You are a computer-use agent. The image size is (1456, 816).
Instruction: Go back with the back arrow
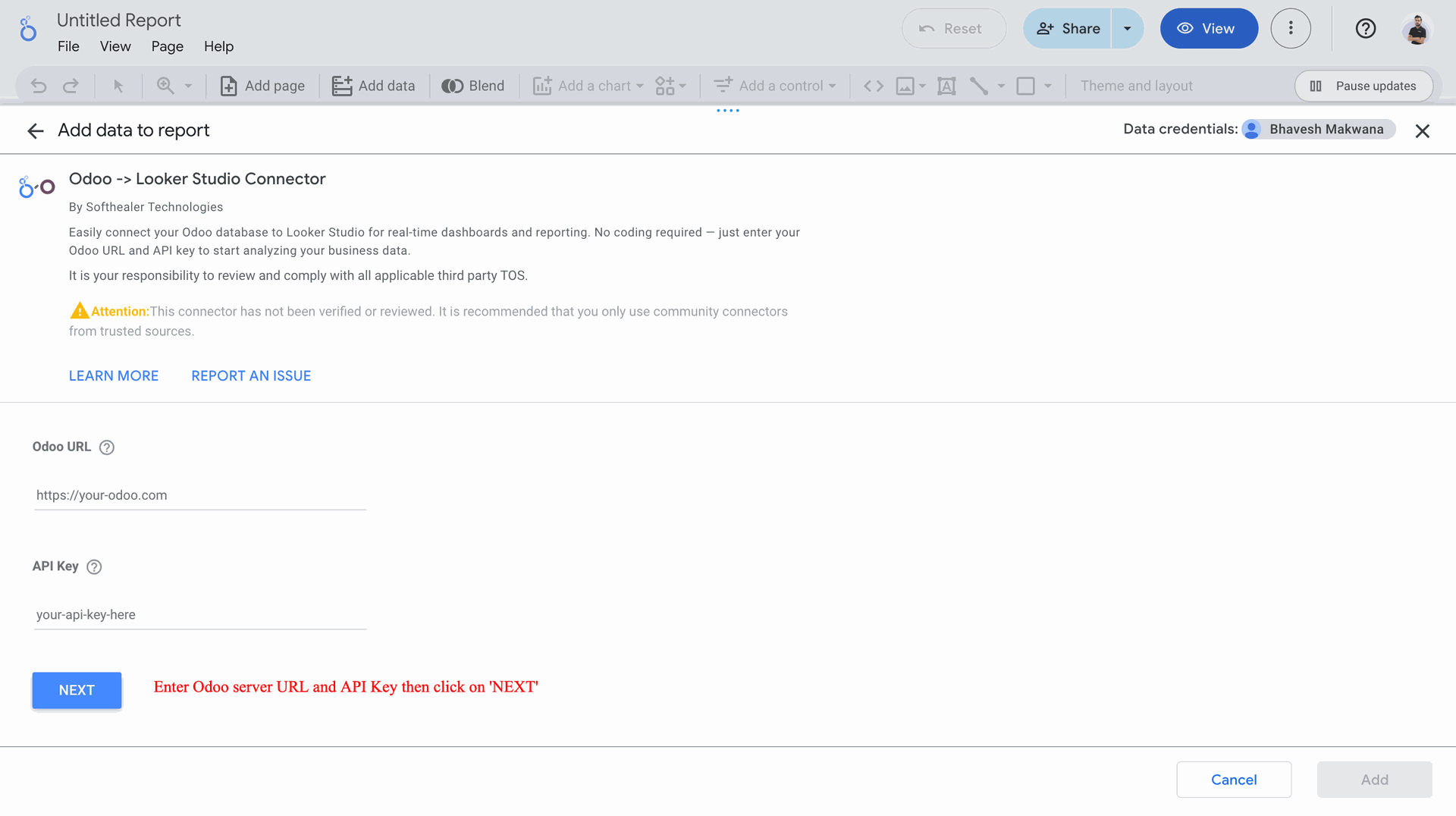coord(36,130)
